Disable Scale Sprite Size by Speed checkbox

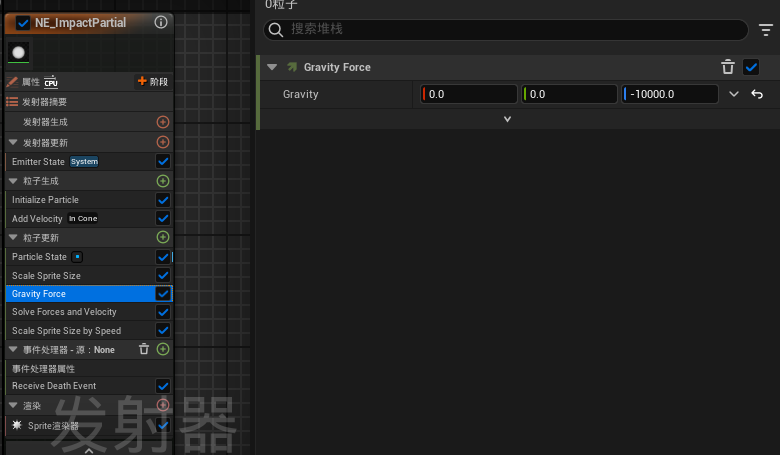coord(163,330)
